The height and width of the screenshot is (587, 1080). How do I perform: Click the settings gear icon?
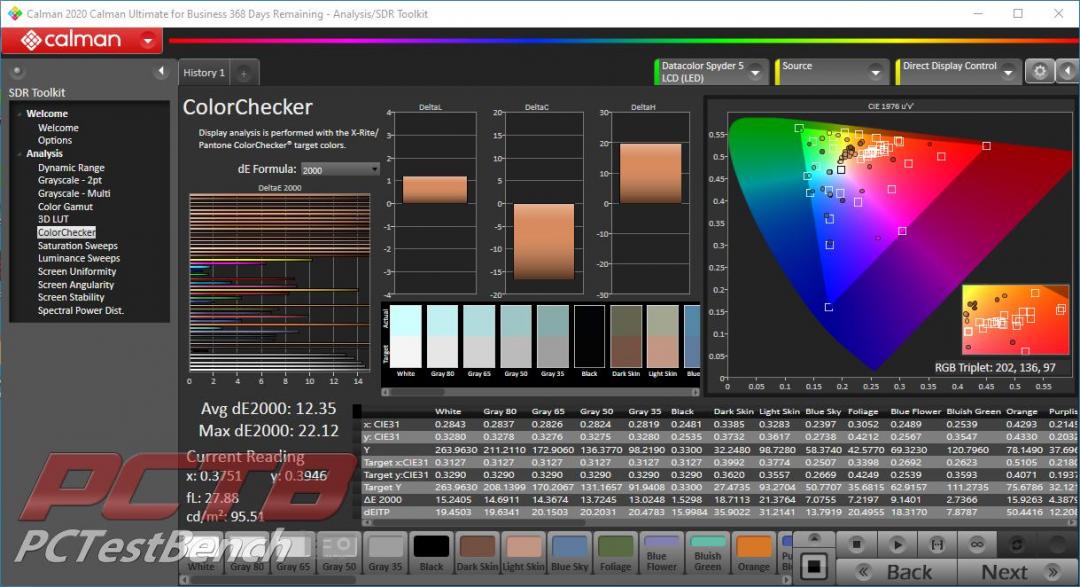pyautogui.click(x=1040, y=71)
